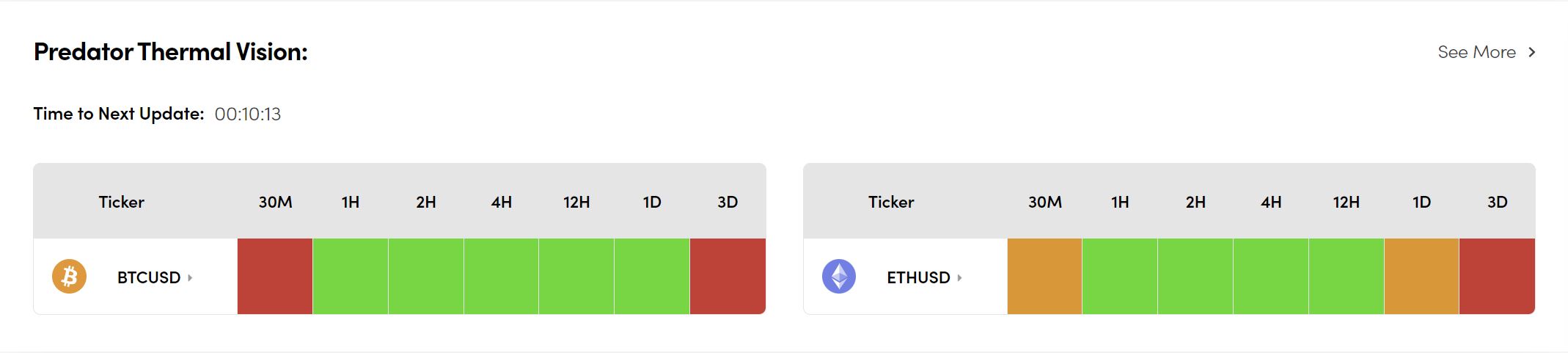Click the green BTCUSD 4H cell
1568x353 pixels.
click(x=501, y=277)
